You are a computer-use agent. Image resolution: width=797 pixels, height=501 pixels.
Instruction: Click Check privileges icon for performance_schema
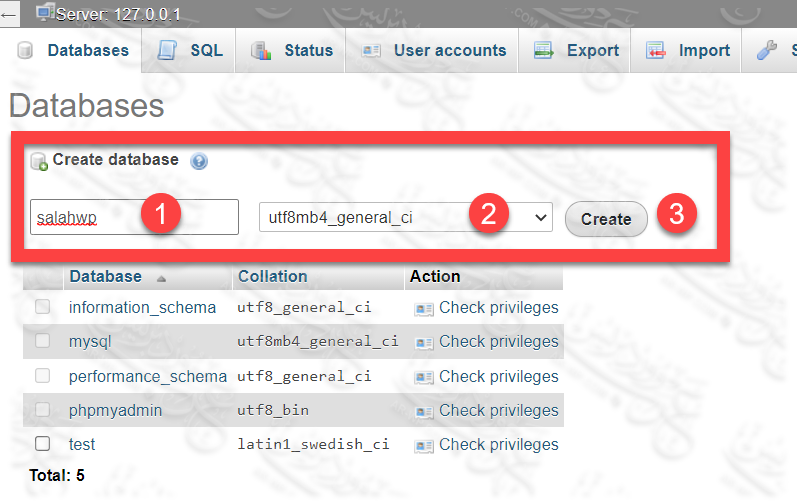pyautogui.click(x=424, y=377)
